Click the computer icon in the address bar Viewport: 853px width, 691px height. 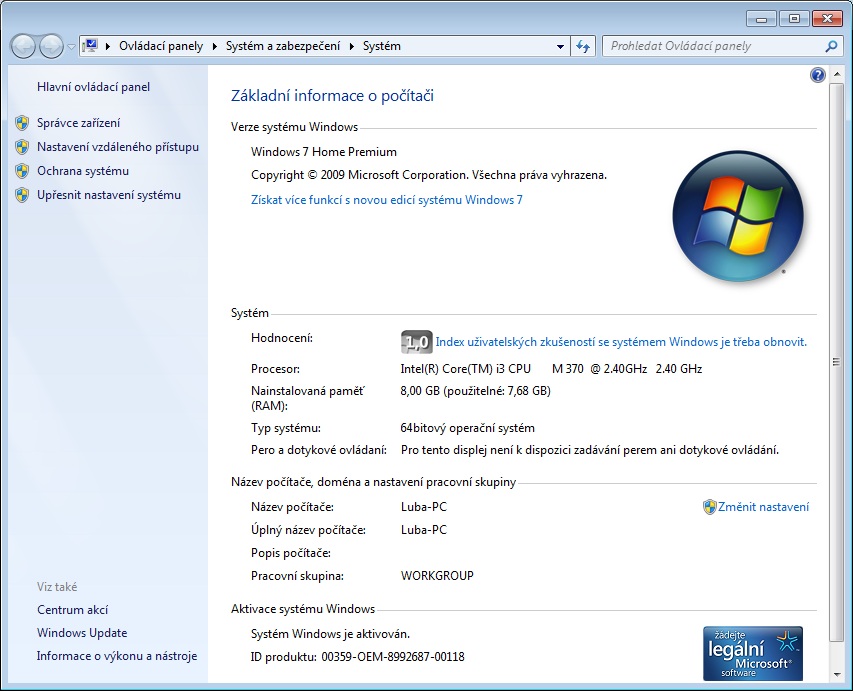pos(91,46)
